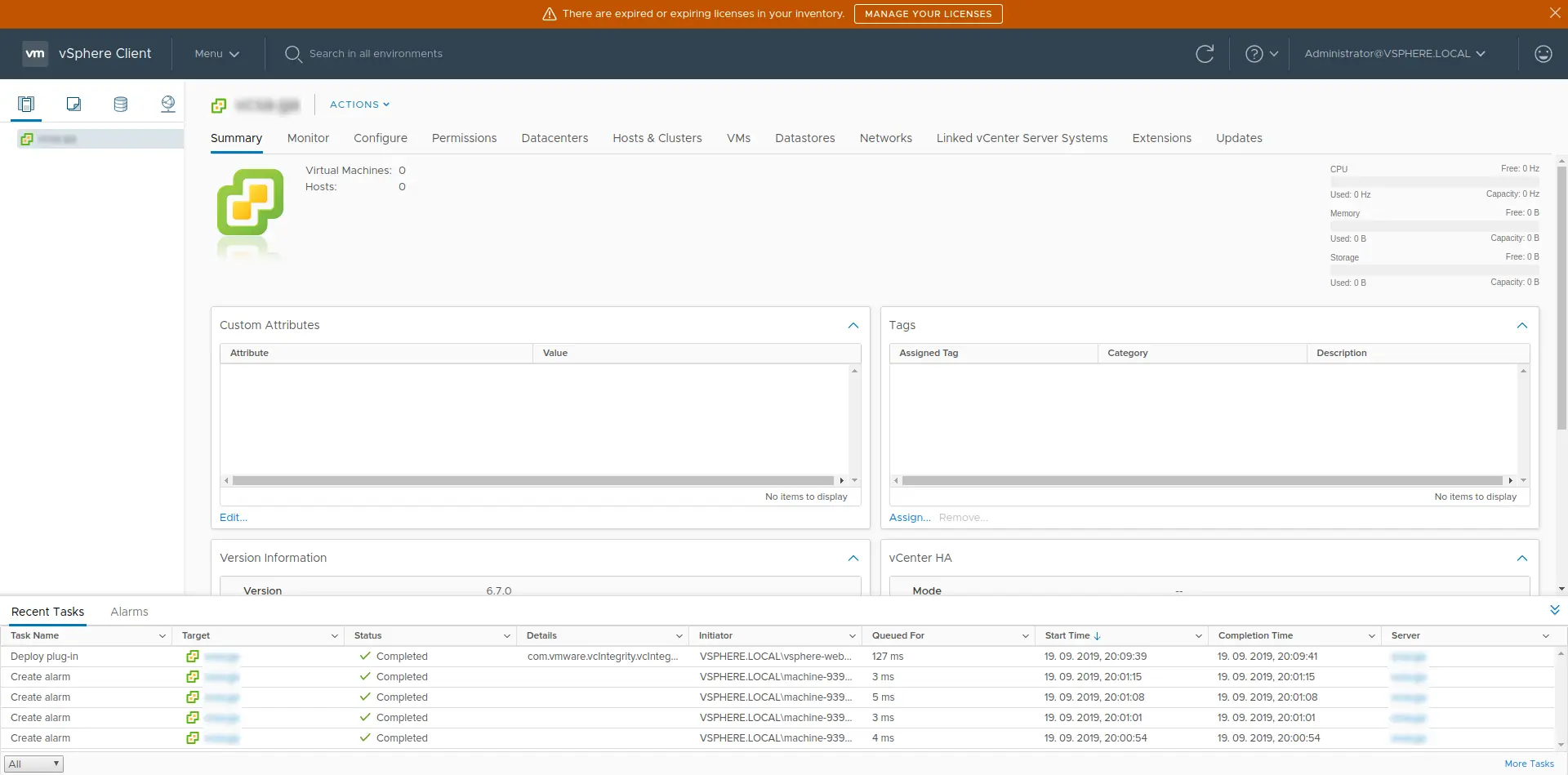The image size is (1568, 775).
Task: Click server link of the Deploy plug-in task
Action: (x=1408, y=657)
